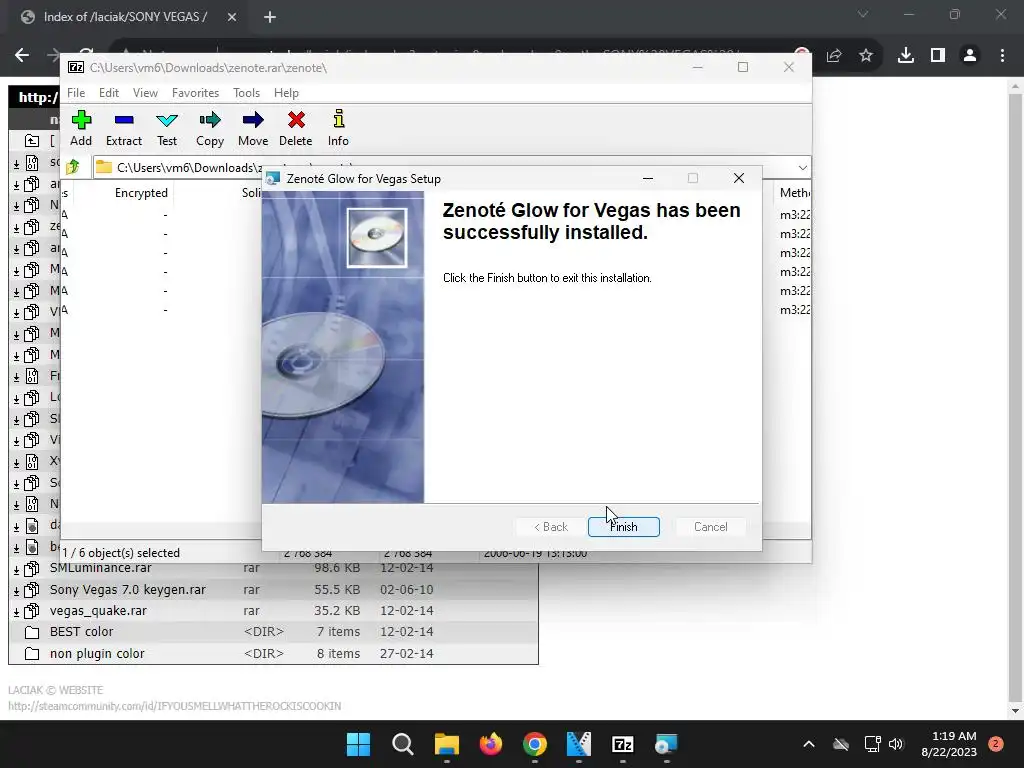
Task: Open vegas_quake.rar link
Action: [99, 611]
